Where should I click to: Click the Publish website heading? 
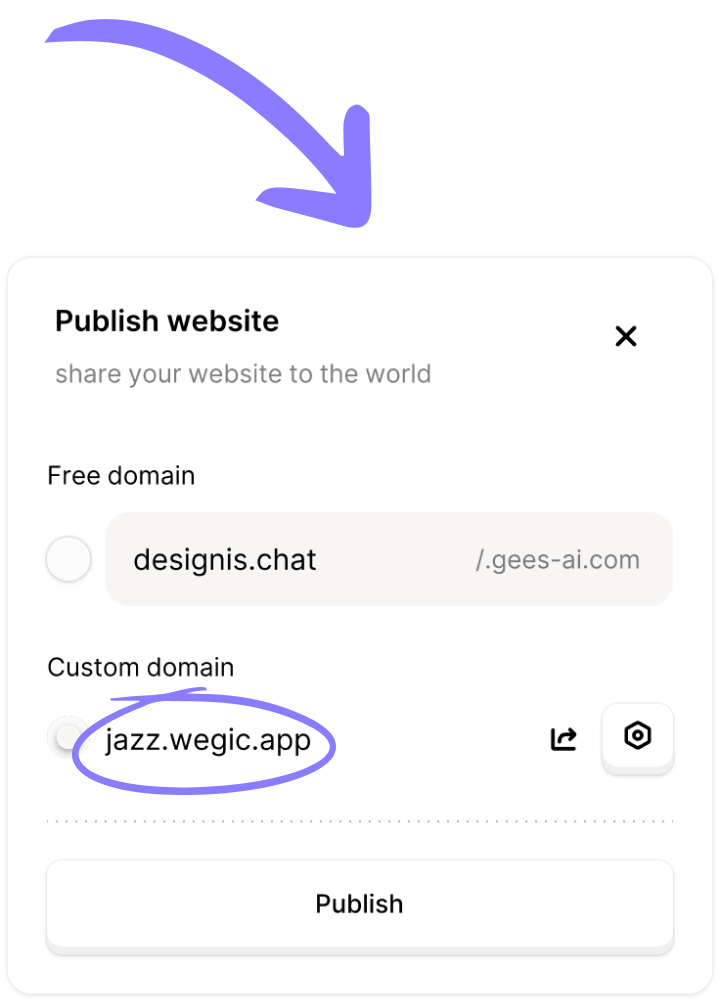click(167, 321)
